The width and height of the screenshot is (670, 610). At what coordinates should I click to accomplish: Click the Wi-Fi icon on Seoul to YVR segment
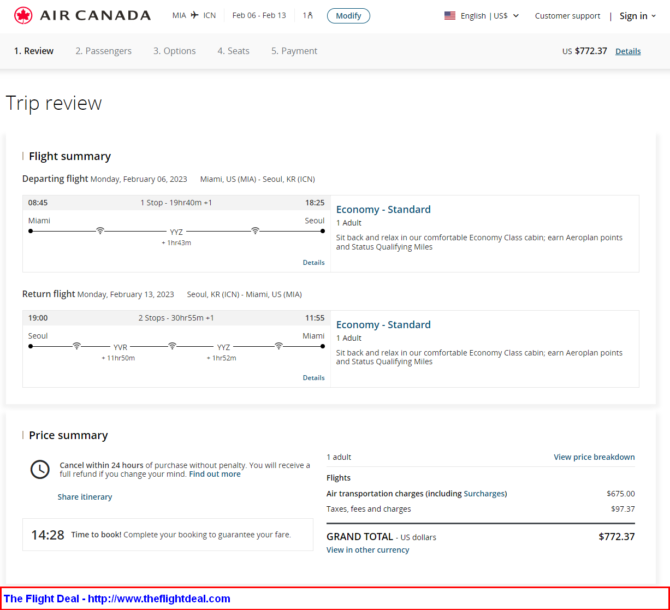(x=76, y=346)
